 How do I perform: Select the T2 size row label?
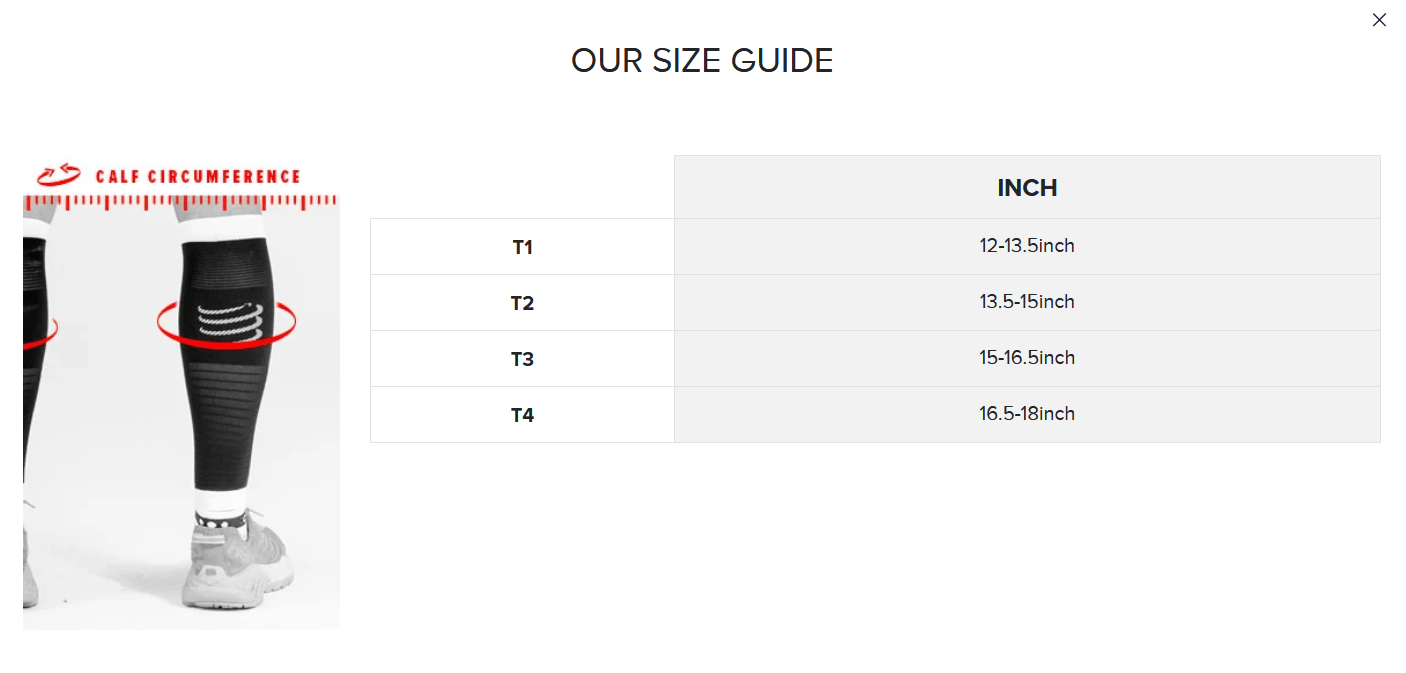point(522,303)
